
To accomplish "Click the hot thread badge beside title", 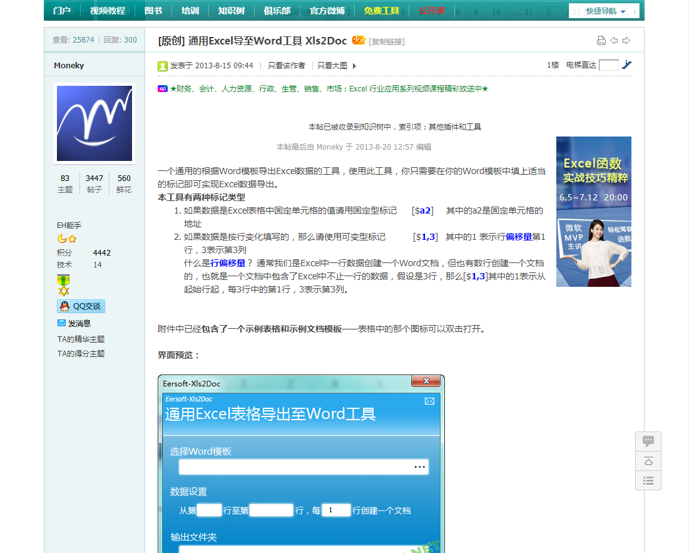I will (359, 40).
